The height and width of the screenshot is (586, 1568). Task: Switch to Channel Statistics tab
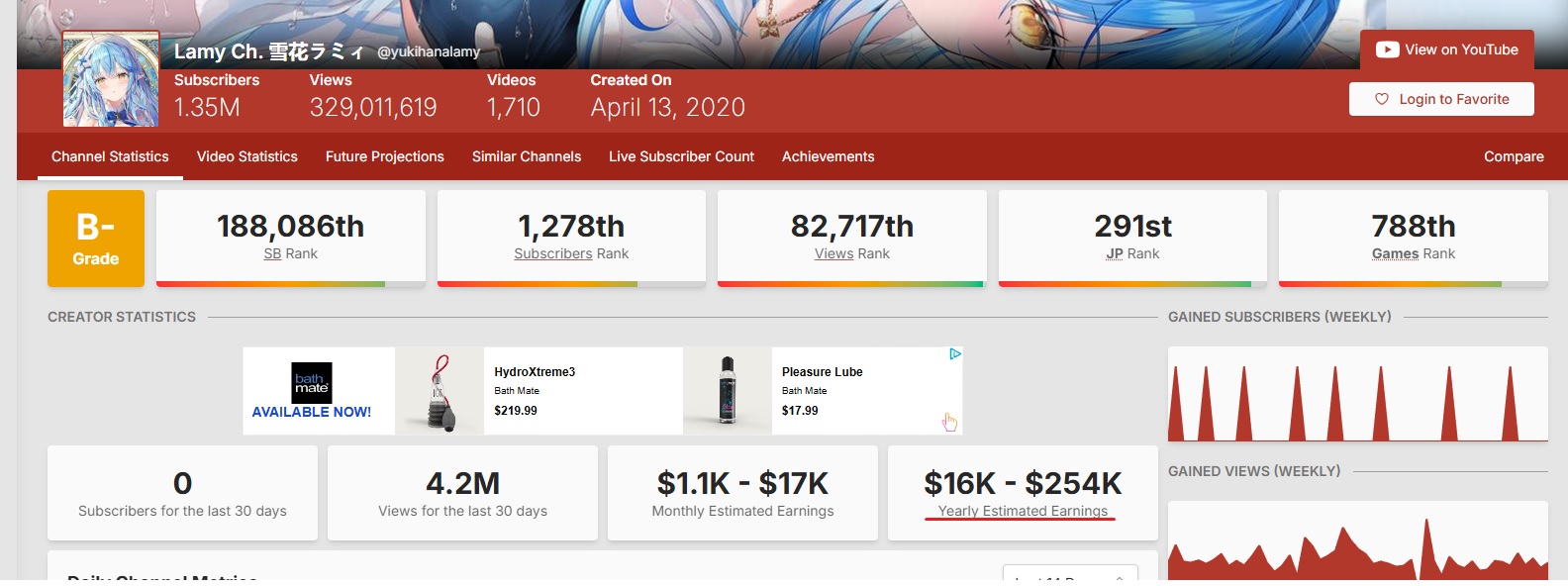tap(110, 156)
